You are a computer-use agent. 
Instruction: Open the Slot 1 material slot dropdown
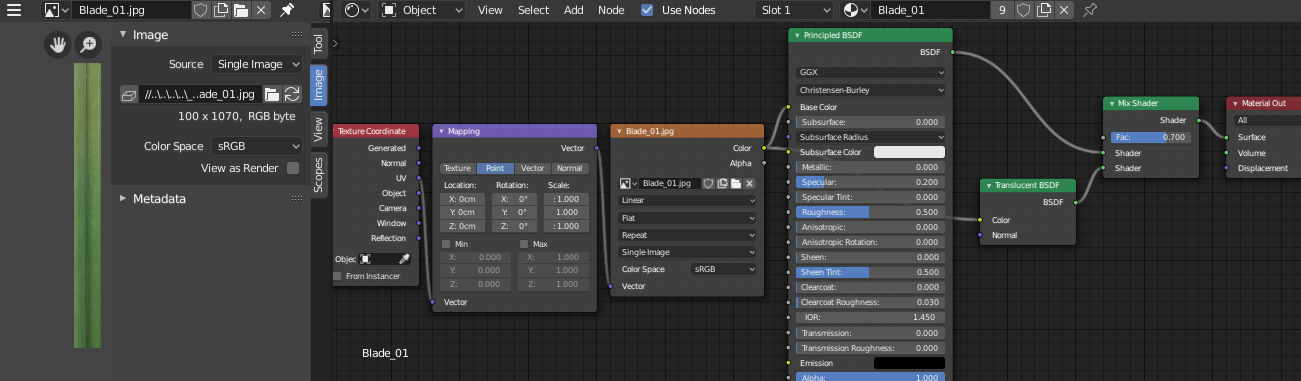point(794,10)
